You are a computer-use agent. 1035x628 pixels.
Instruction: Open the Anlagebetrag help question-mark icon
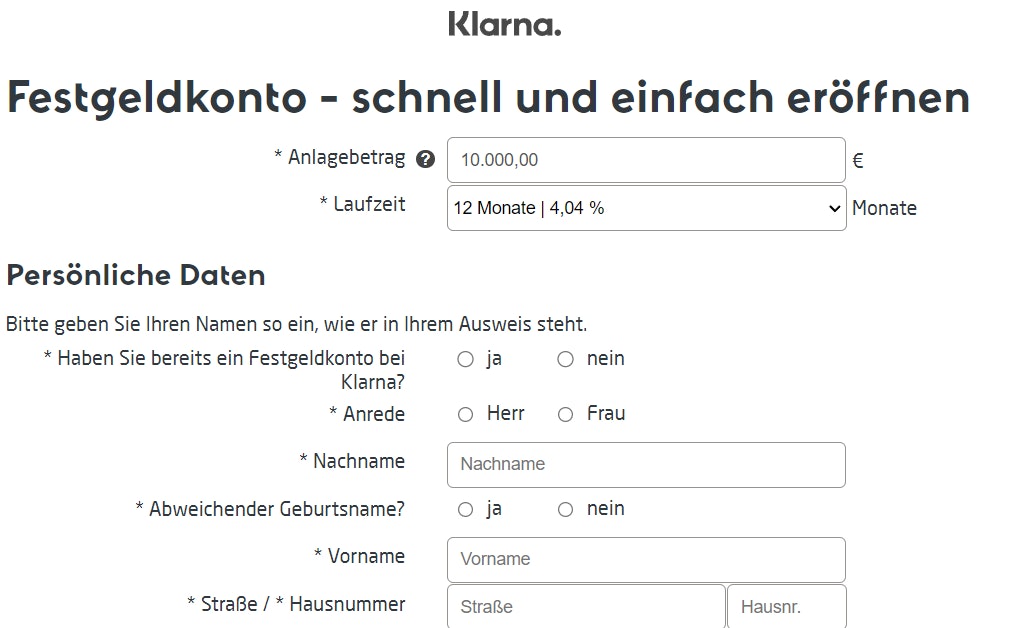425,157
